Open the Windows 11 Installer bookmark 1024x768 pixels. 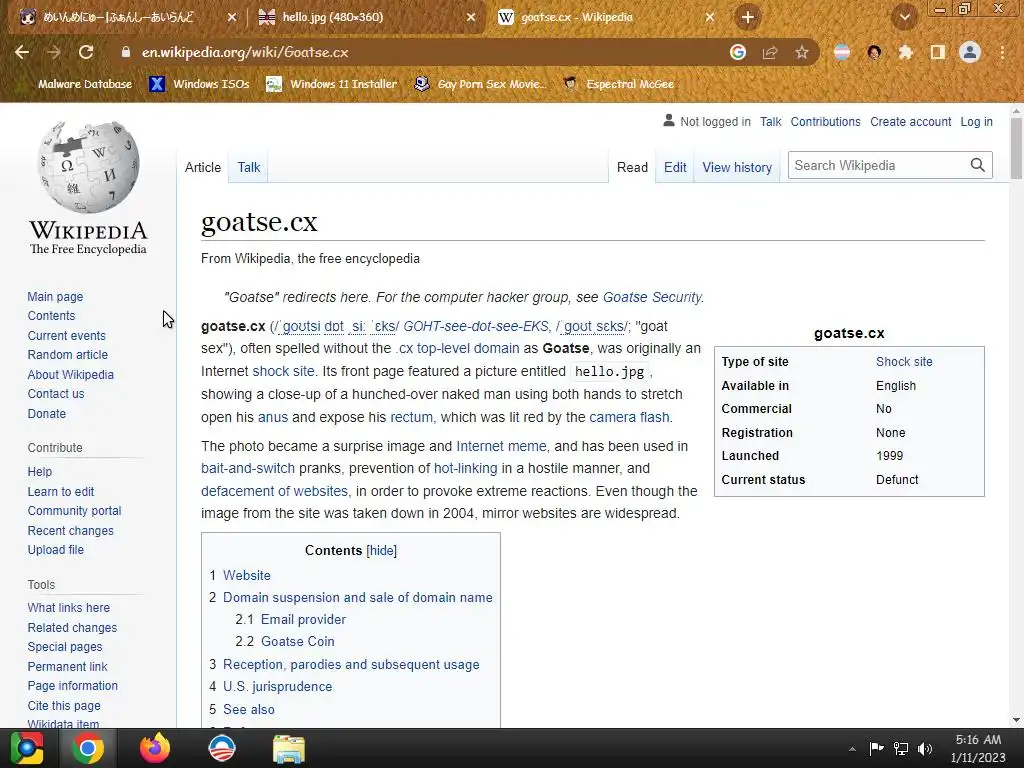[331, 84]
